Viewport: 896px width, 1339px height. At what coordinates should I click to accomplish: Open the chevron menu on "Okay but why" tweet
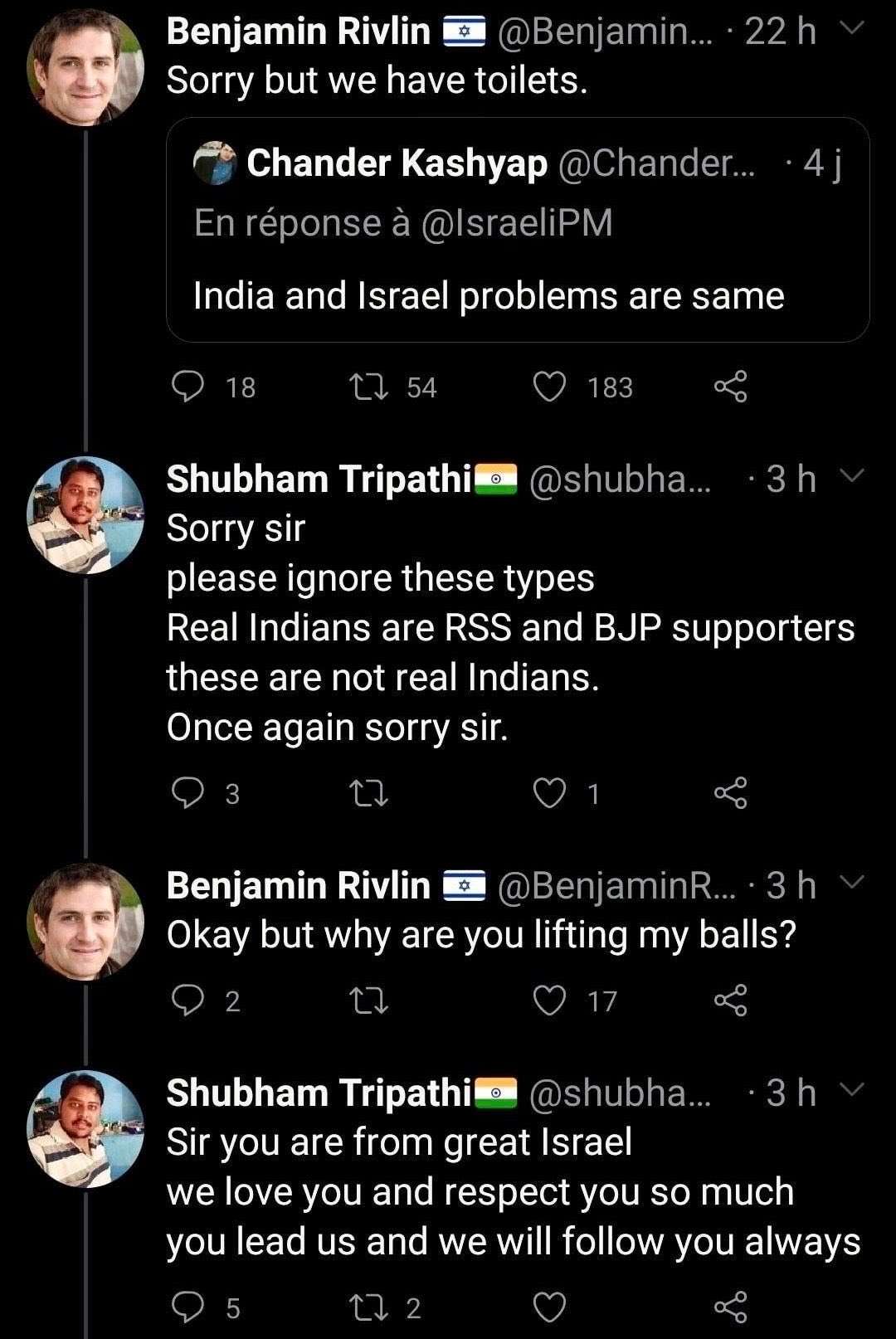(852, 883)
